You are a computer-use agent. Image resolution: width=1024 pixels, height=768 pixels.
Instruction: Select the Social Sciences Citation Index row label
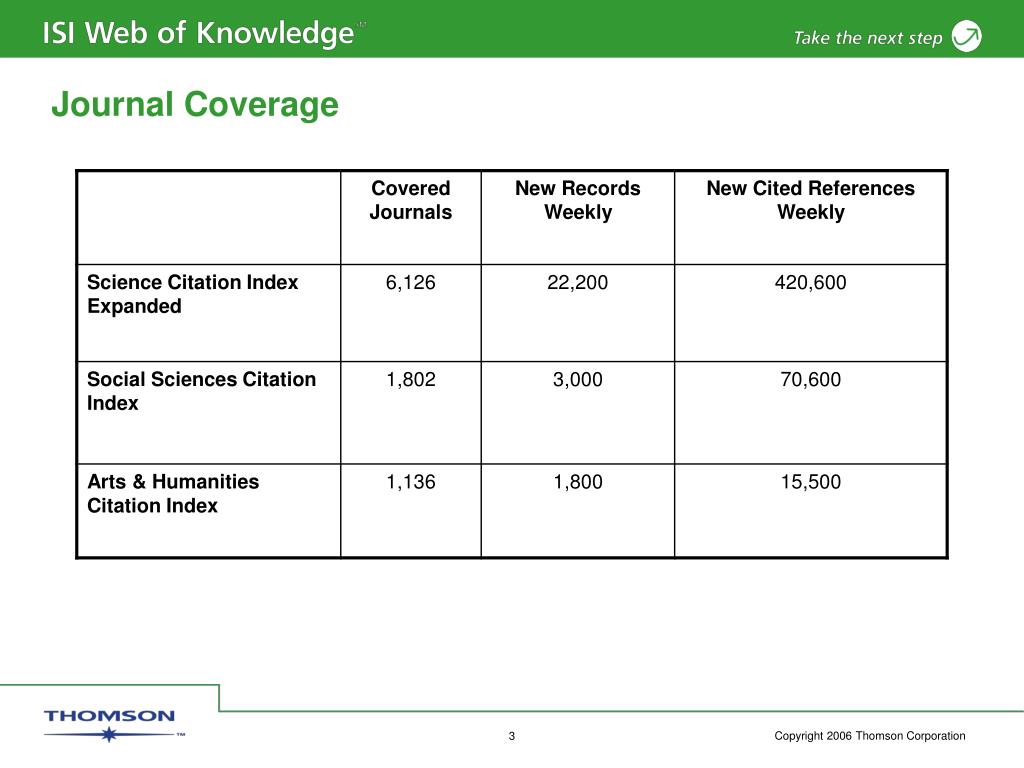(201, 391)
